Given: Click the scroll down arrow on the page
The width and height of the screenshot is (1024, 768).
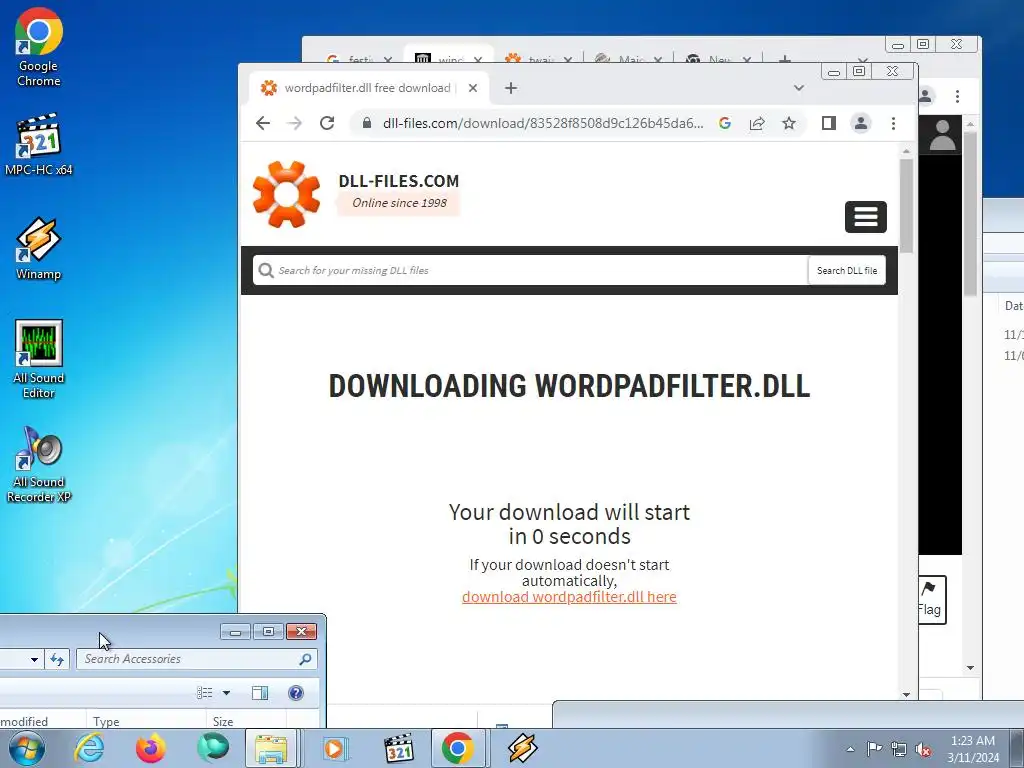Looking at the screenshot, I should click(906, 694).
